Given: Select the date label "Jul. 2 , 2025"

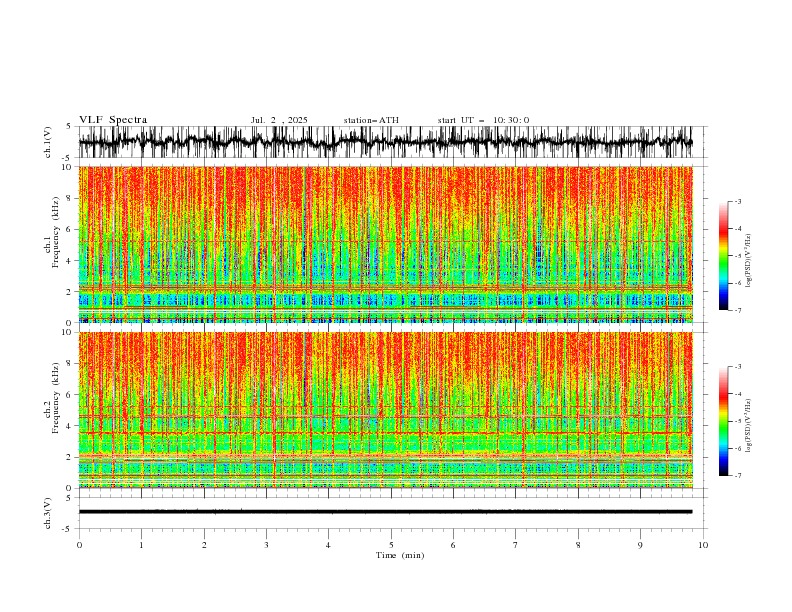Looking at the screenshot, I should point(279,120).
